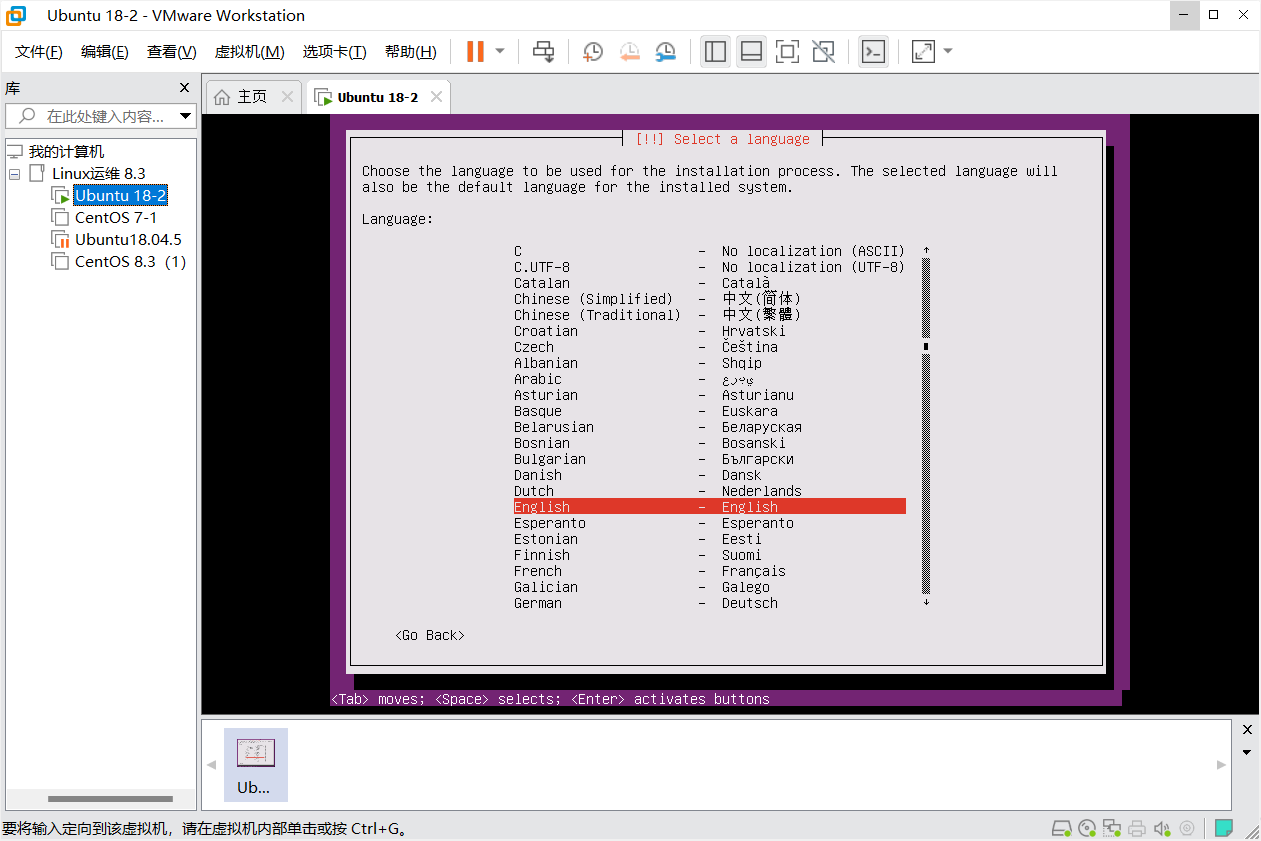Select CentOS 8.3 (1) in library tree
This screenshot has width=1261, height=841.
(130, 262)
